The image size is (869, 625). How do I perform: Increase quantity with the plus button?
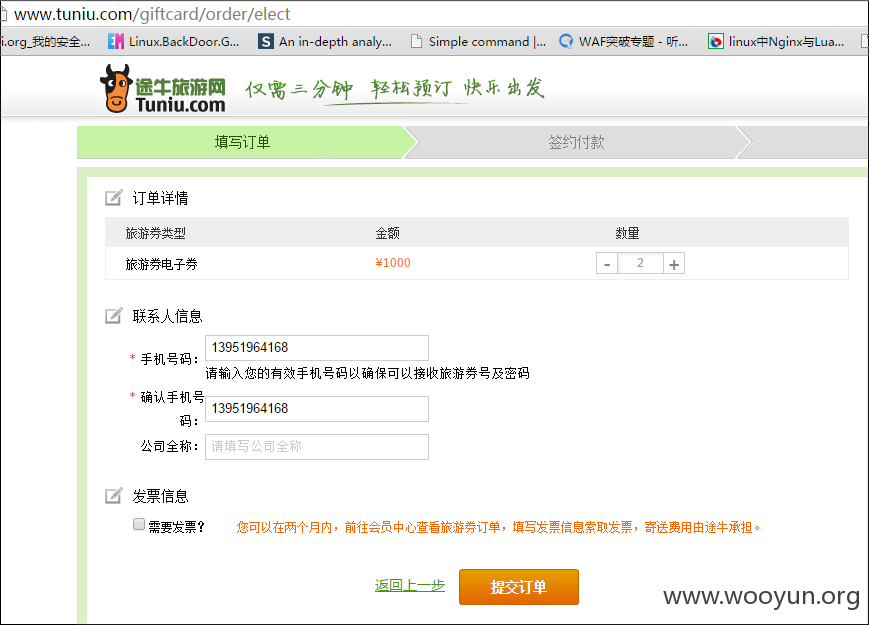click(674, 263)
